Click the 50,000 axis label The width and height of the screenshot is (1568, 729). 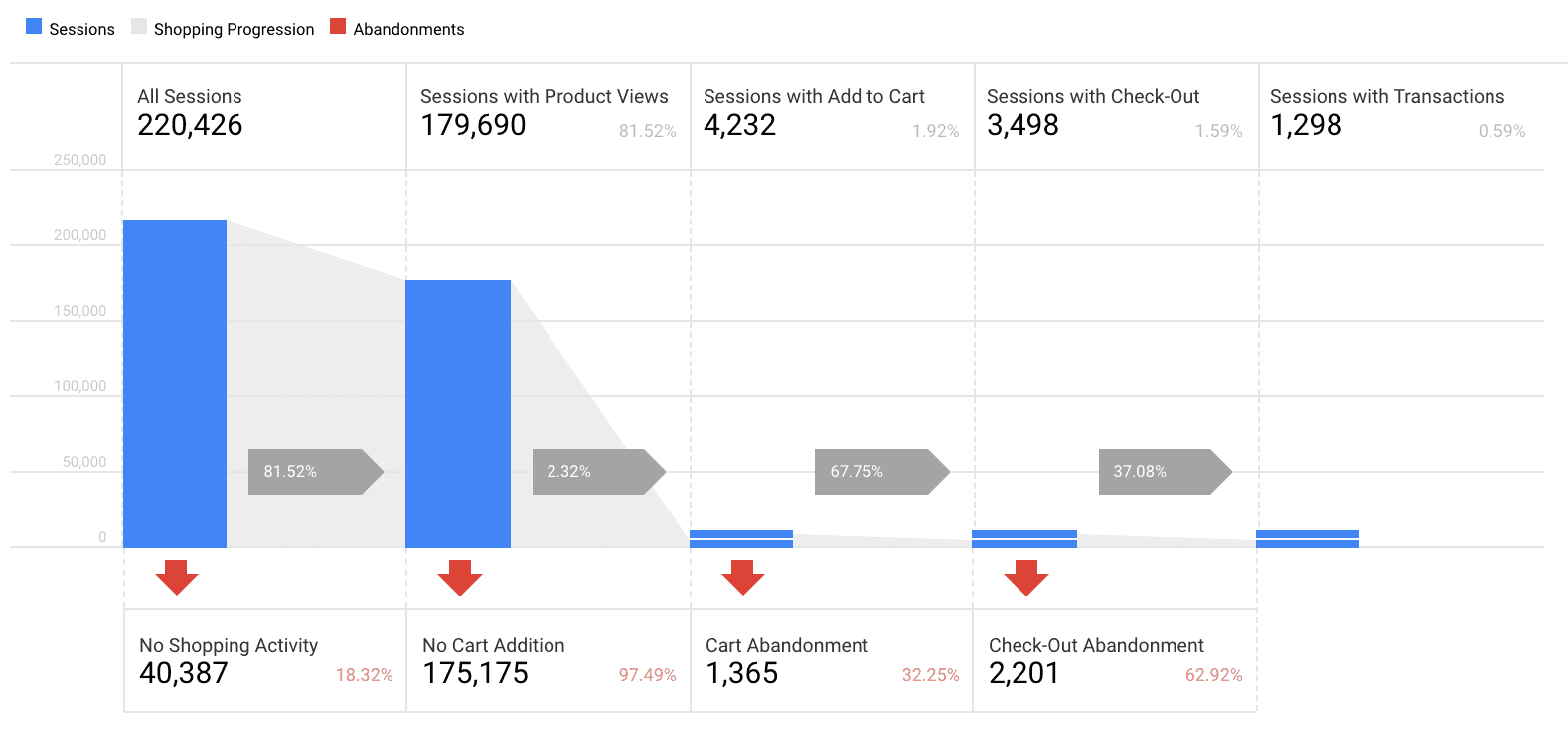click(x=84, y=462)
